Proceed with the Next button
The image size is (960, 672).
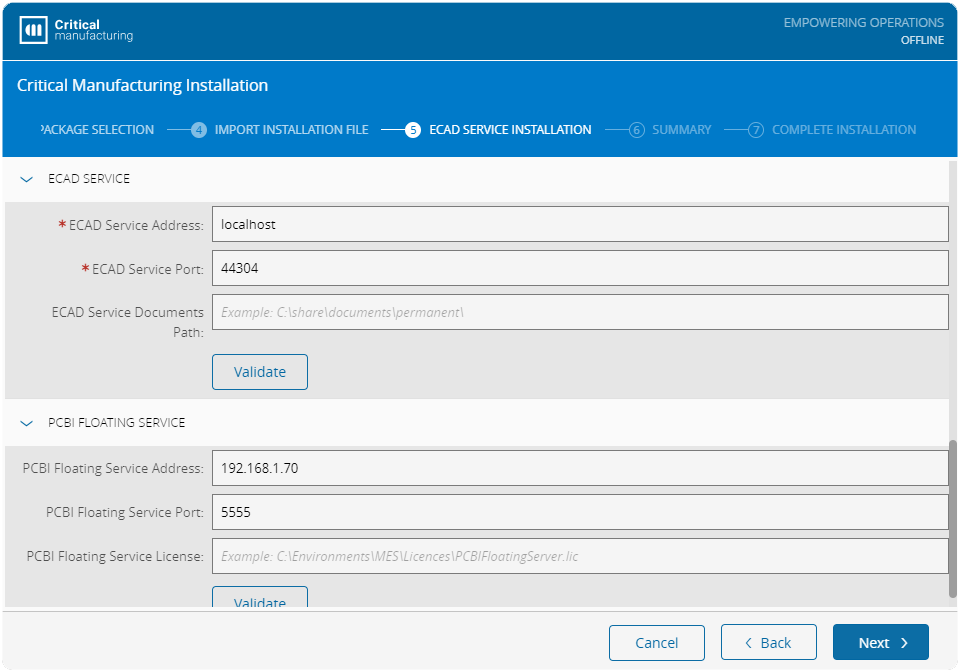[880, 643]
